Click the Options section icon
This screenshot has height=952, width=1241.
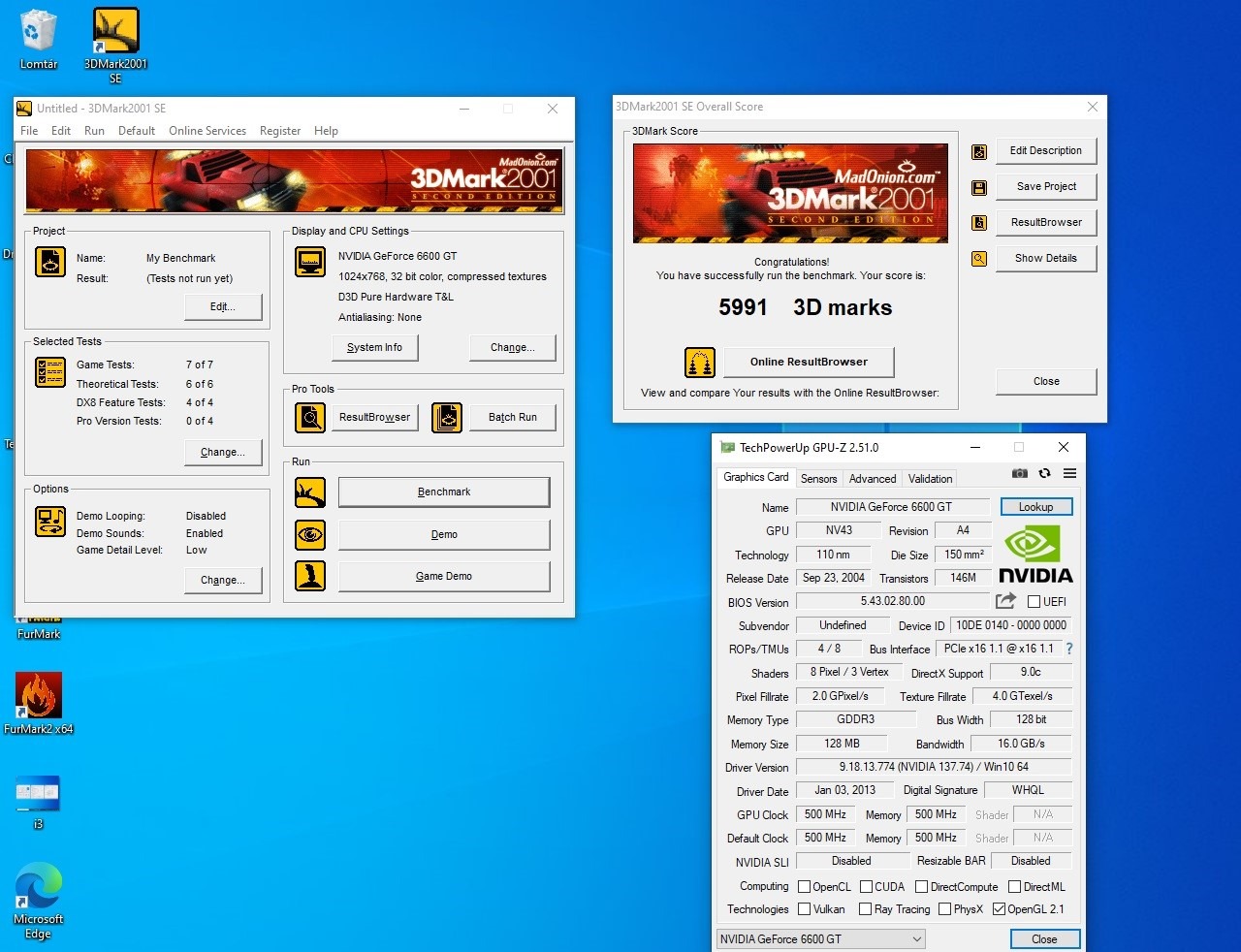pyautogui.click(x=50, y=522)
